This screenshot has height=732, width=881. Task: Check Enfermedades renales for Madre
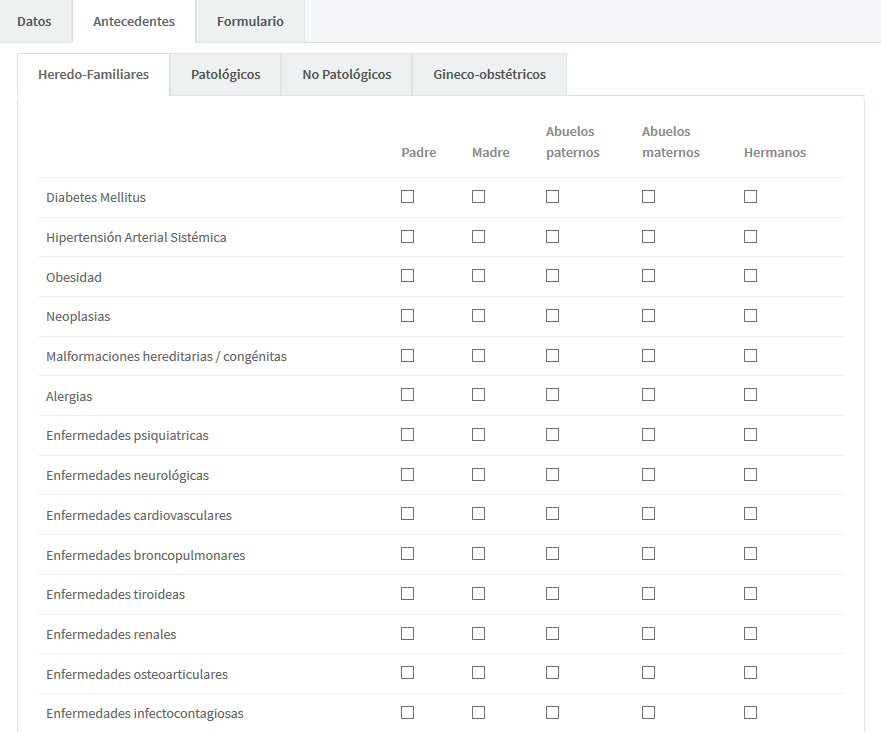click(x=478, y=633)
